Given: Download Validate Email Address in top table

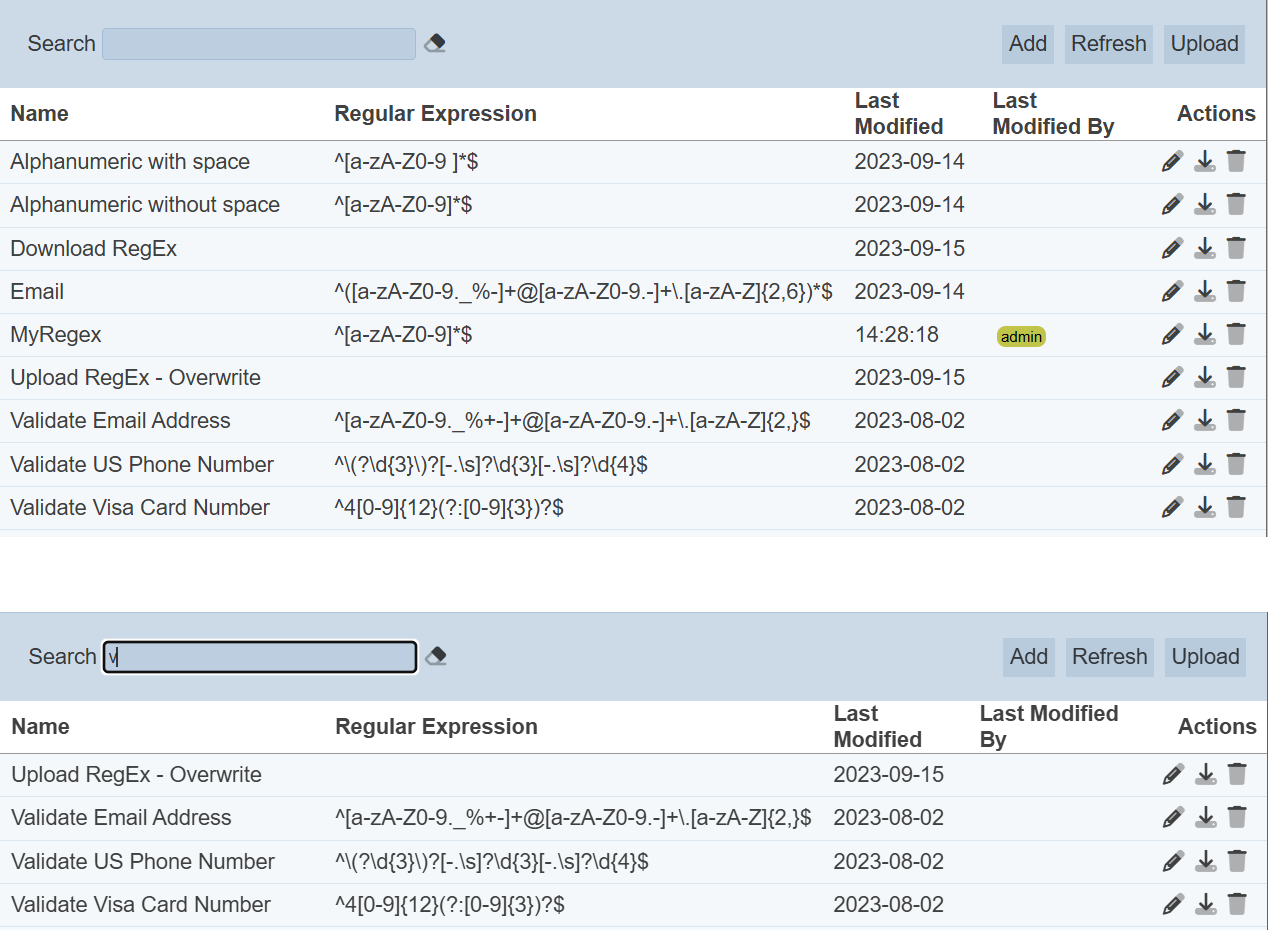Looking at the screenshot, I should tap(1205, 421).
